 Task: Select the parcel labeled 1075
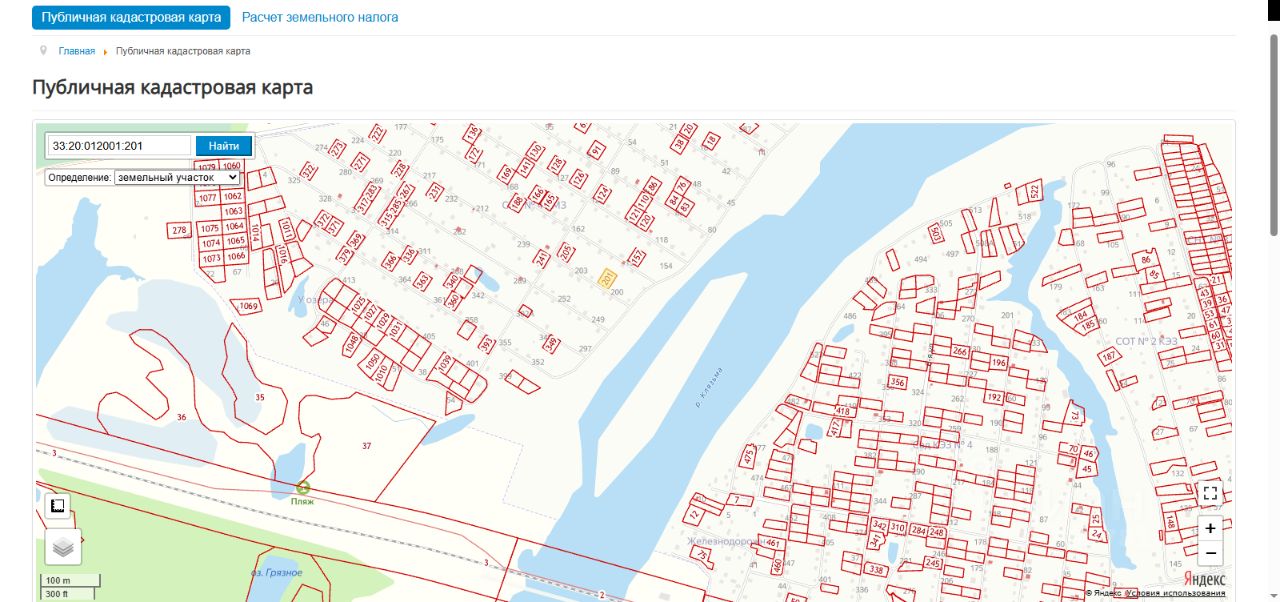tap(210, 229)
